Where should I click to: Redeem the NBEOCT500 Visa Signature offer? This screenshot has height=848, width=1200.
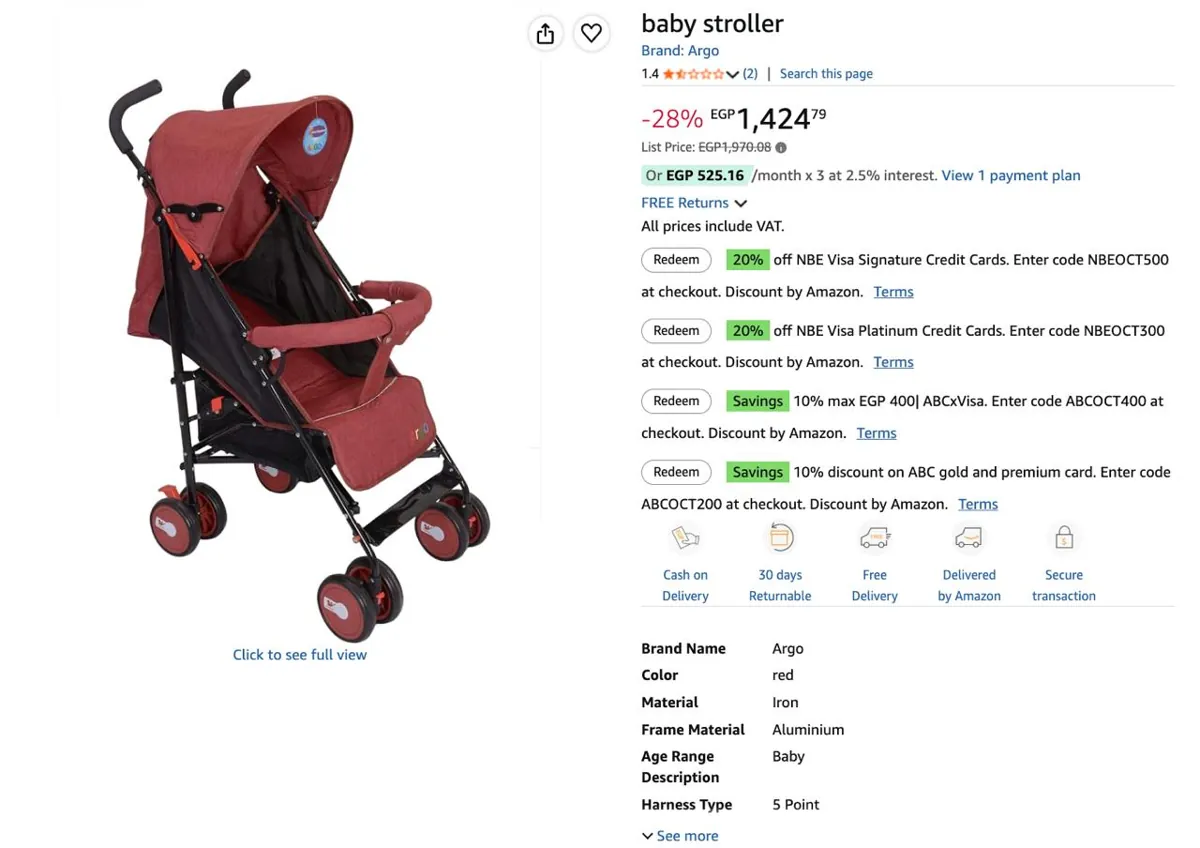click(x=676, y=260)
